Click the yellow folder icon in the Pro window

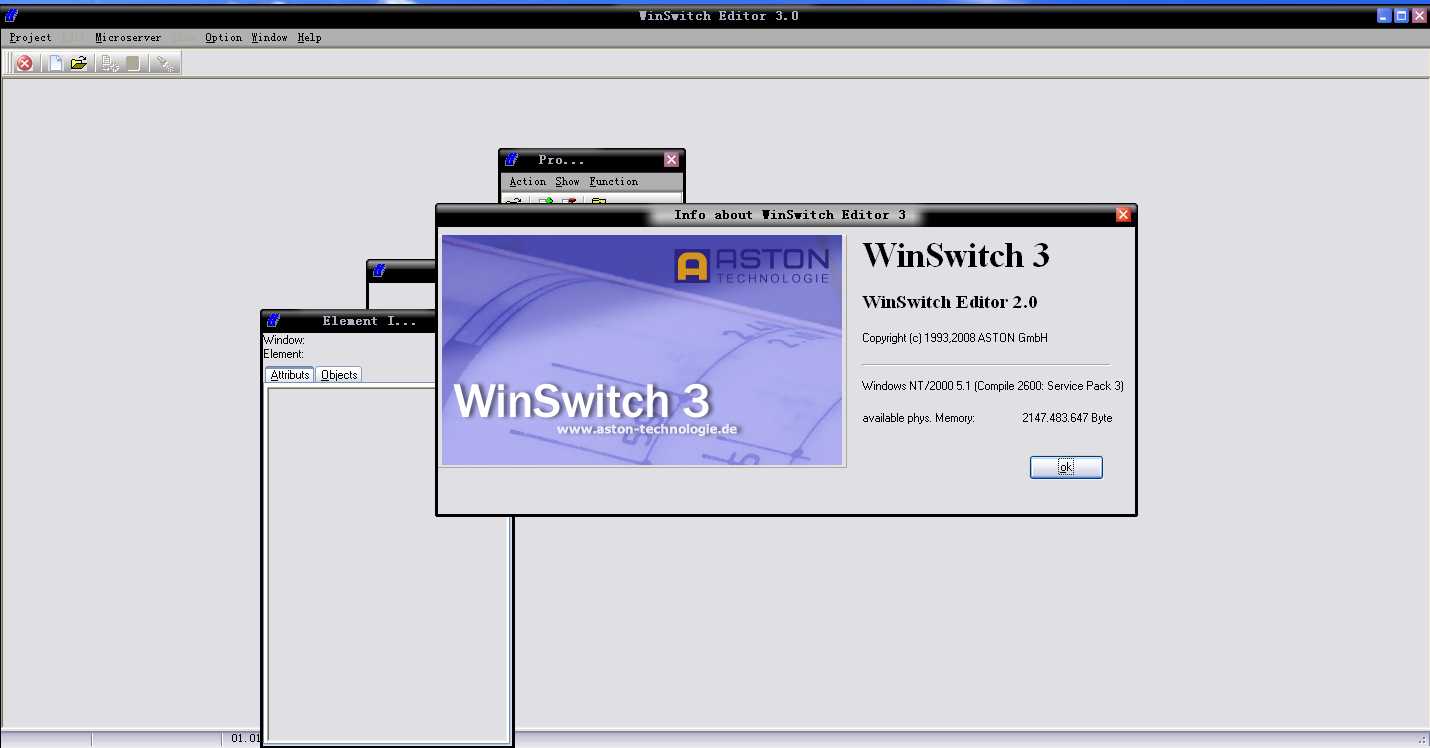pos(600,201)
